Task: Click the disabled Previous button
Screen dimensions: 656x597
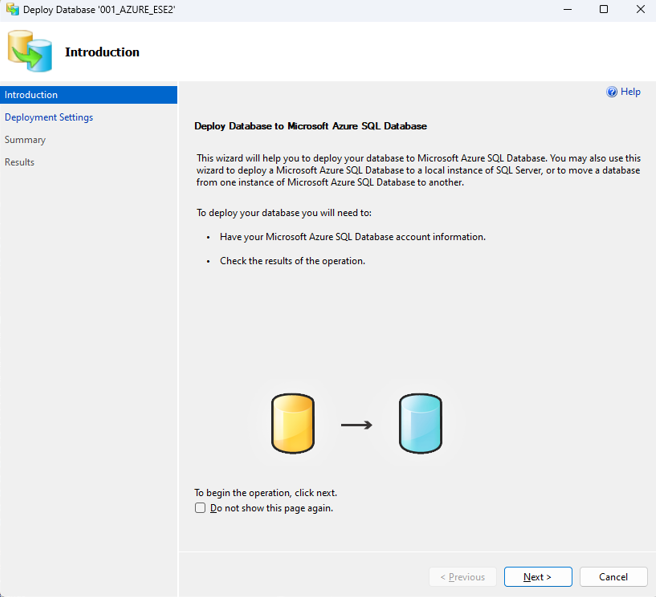Action: [462, 577]
